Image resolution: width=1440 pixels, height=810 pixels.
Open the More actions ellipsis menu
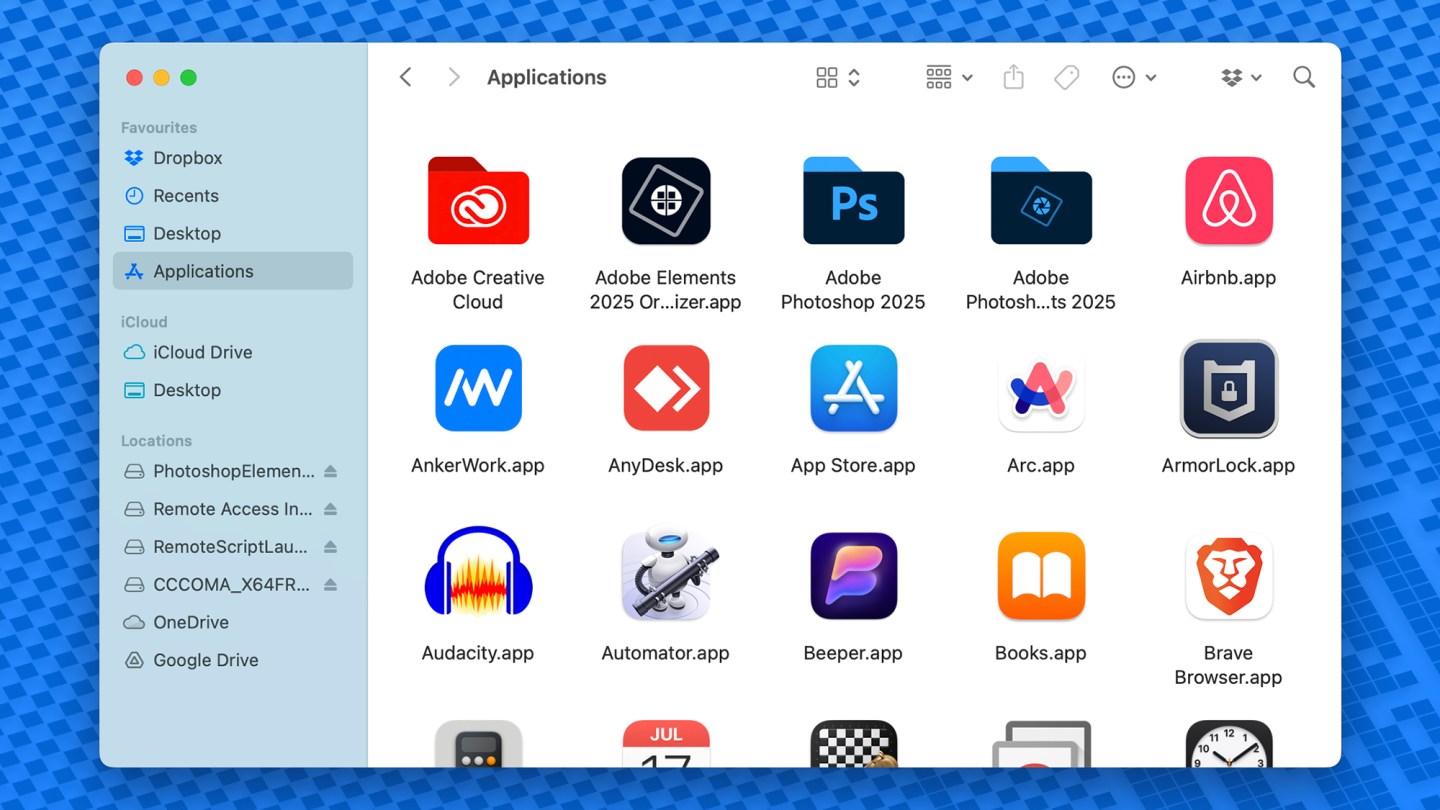1135,77
